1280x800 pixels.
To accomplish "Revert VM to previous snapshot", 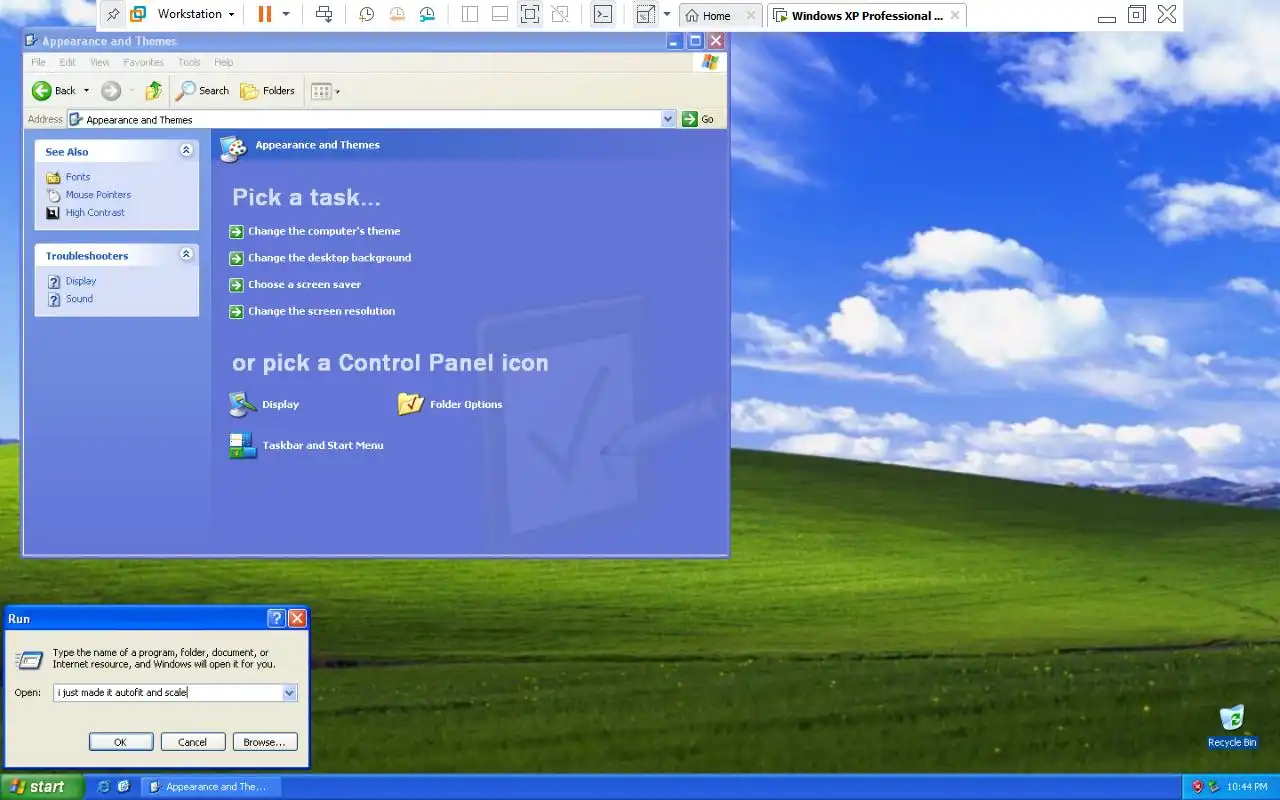I will (397, 14).
